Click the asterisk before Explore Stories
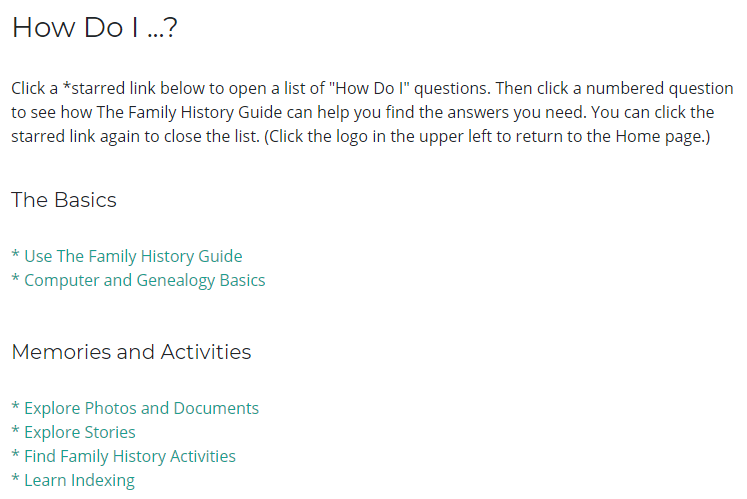The image size is (747, 499). [16, 432]
